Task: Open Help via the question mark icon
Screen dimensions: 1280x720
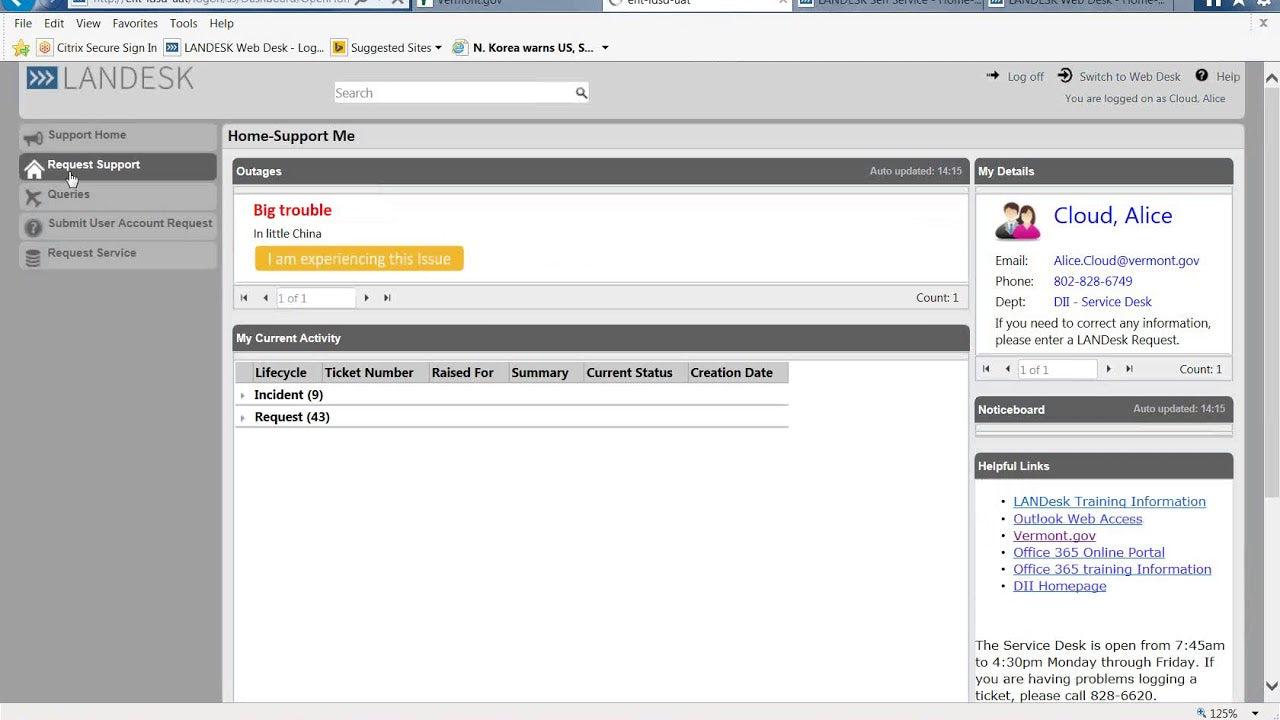Action: 1201,76
